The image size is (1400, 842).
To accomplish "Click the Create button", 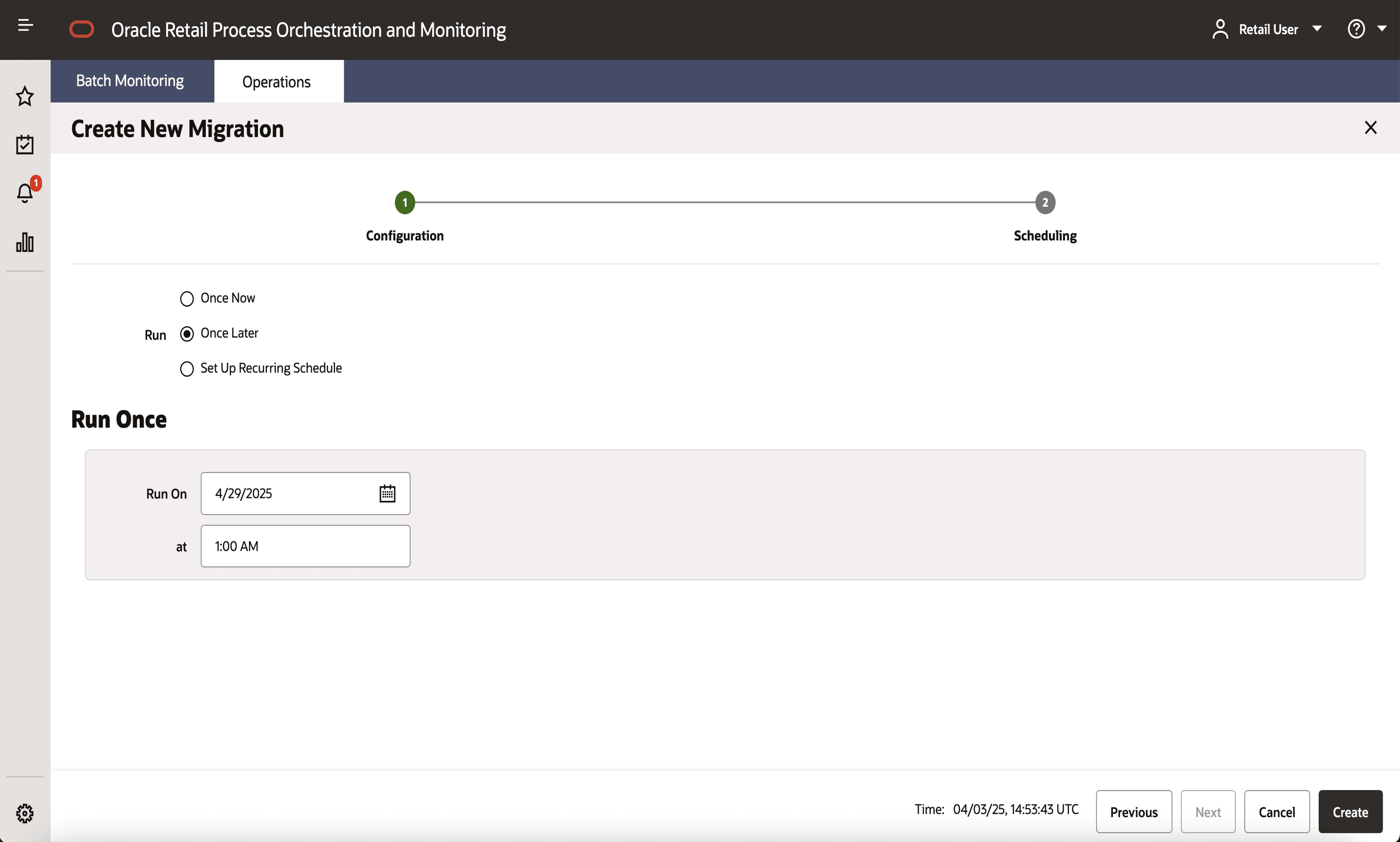I will (x=1350, y=812).
